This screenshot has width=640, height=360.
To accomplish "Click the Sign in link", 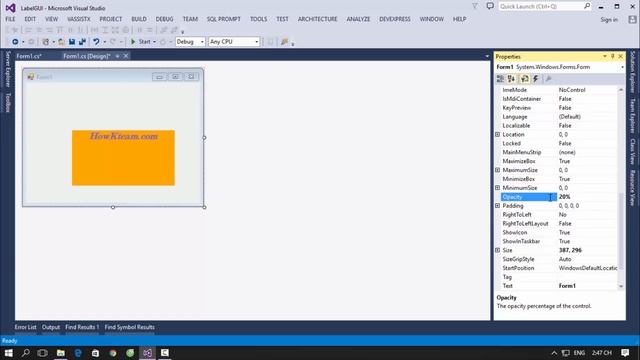I will [609, 20].
